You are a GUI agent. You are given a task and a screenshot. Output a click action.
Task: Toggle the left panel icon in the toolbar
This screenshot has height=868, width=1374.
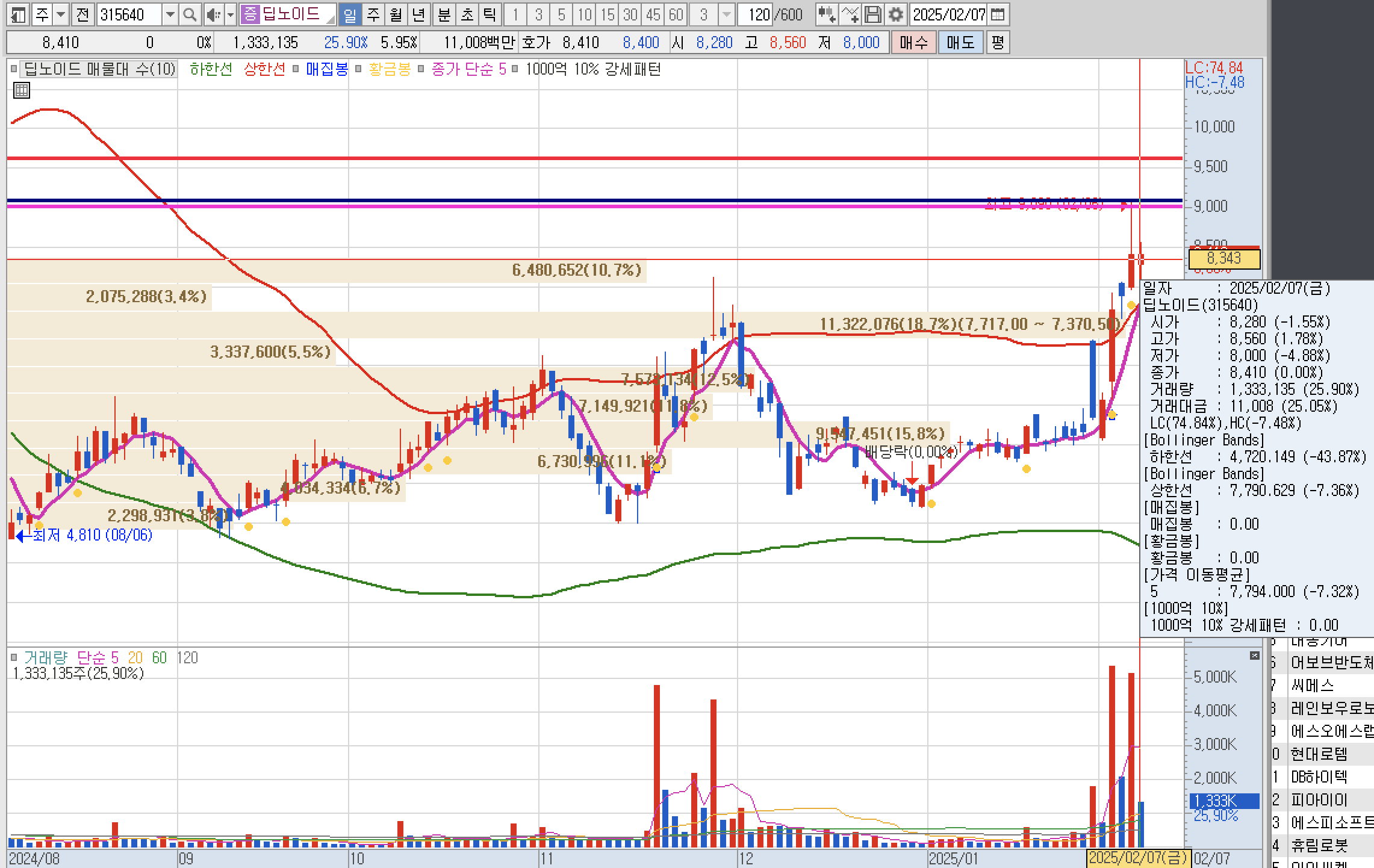[18, 14]
